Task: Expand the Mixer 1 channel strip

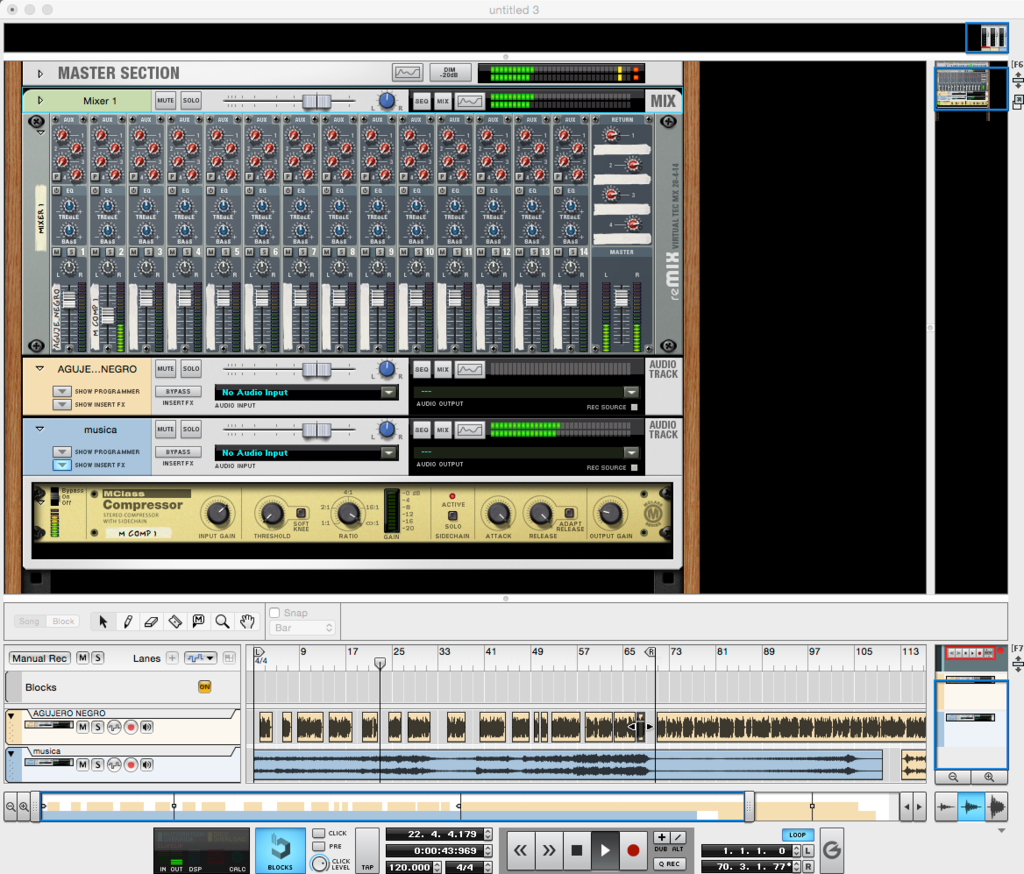Action: (40, 101)
